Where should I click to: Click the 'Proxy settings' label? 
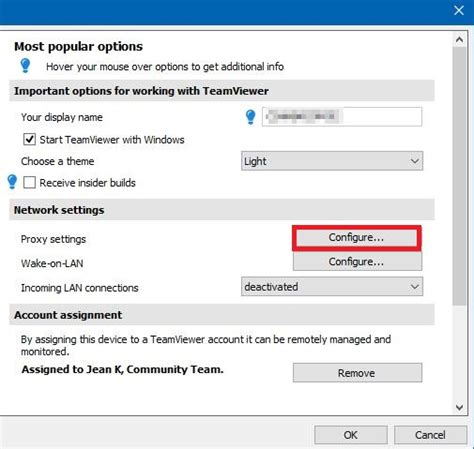click(x=53, y=239)
